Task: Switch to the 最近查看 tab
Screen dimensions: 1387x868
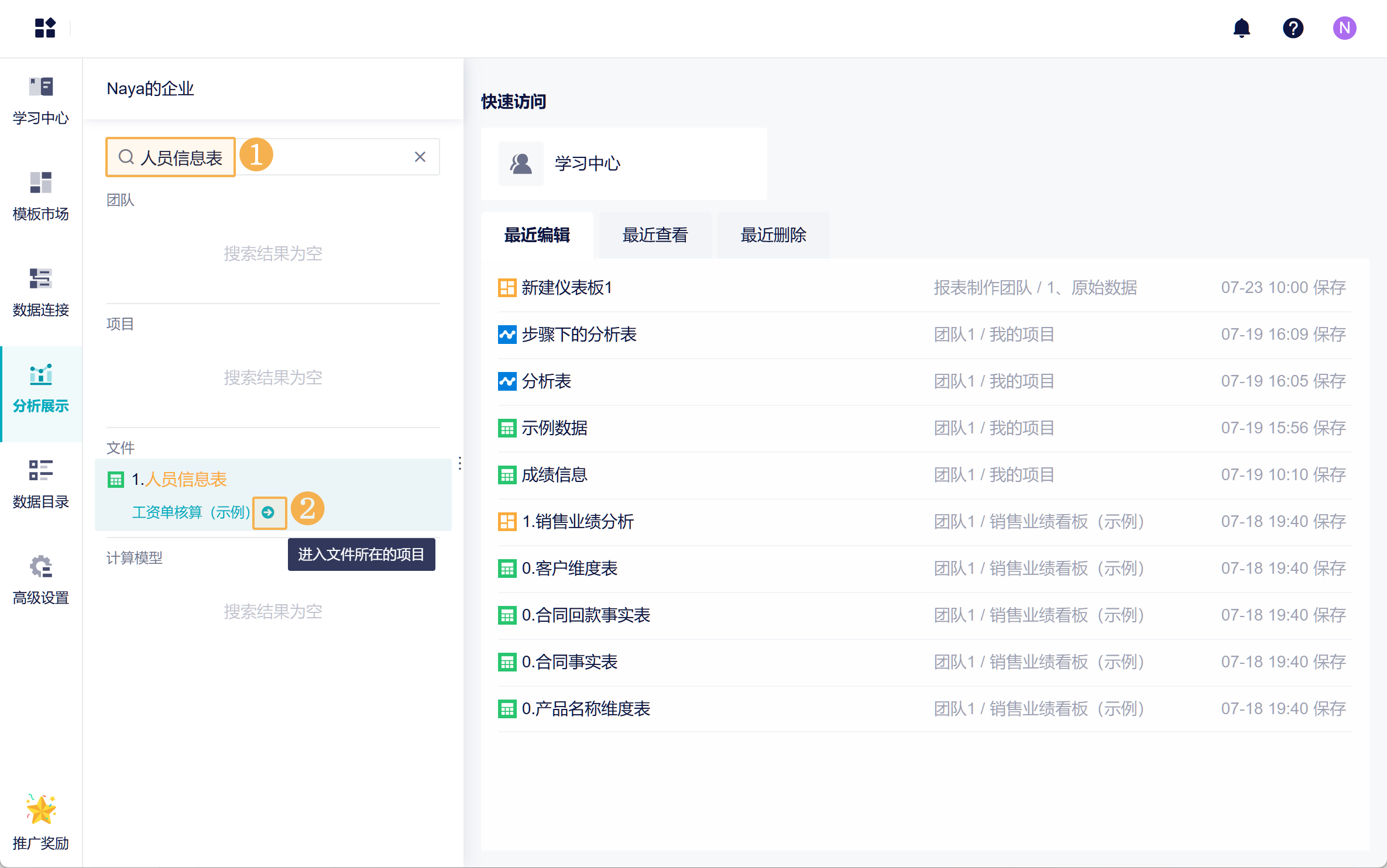Action: point(655,235)
